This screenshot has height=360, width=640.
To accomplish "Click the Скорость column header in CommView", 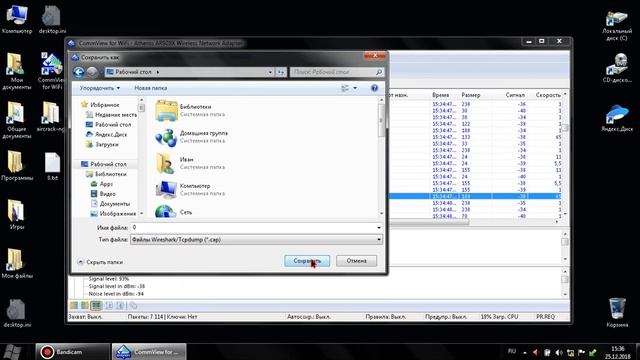I will pyautogui.click(x=548, y=95).
